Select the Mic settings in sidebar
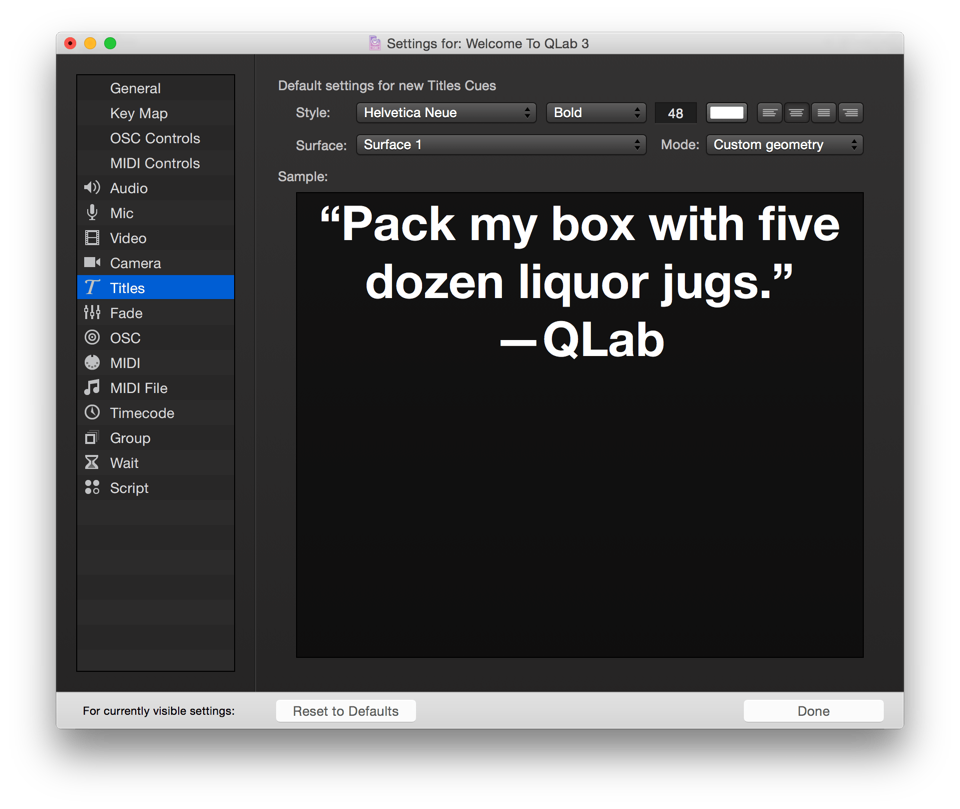The image size is (960, 809). tap(121, 213)
